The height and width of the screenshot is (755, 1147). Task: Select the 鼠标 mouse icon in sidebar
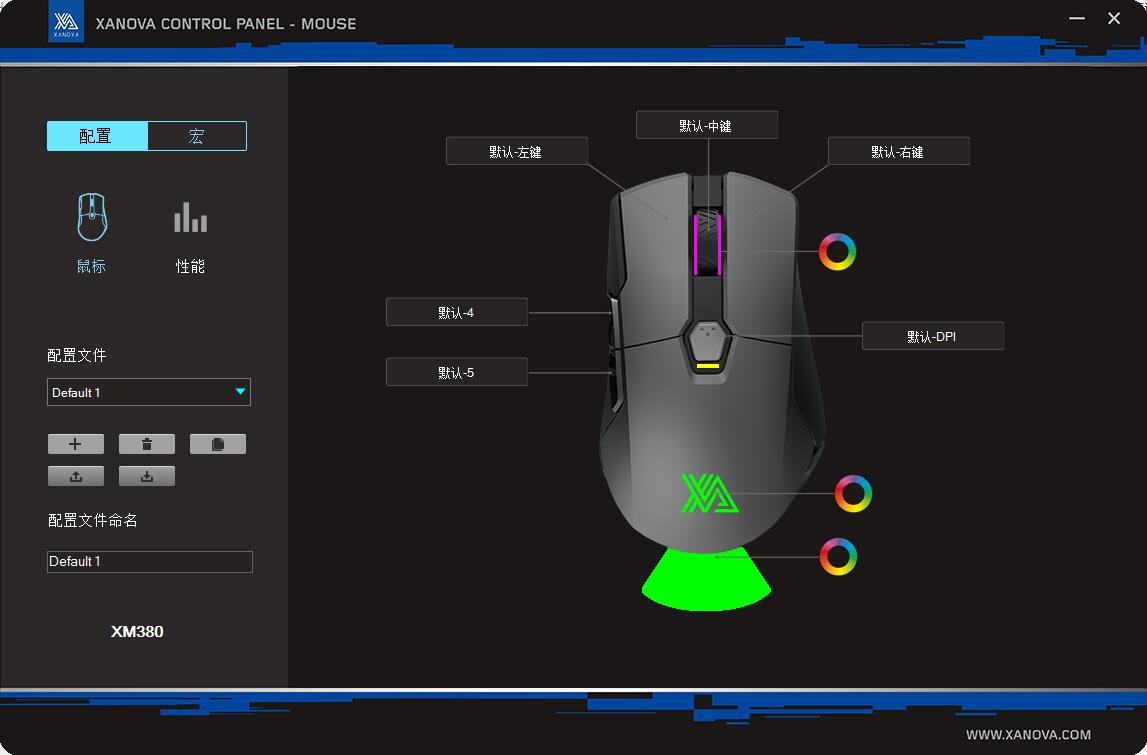pyautogui.click(x=92, y=218)
